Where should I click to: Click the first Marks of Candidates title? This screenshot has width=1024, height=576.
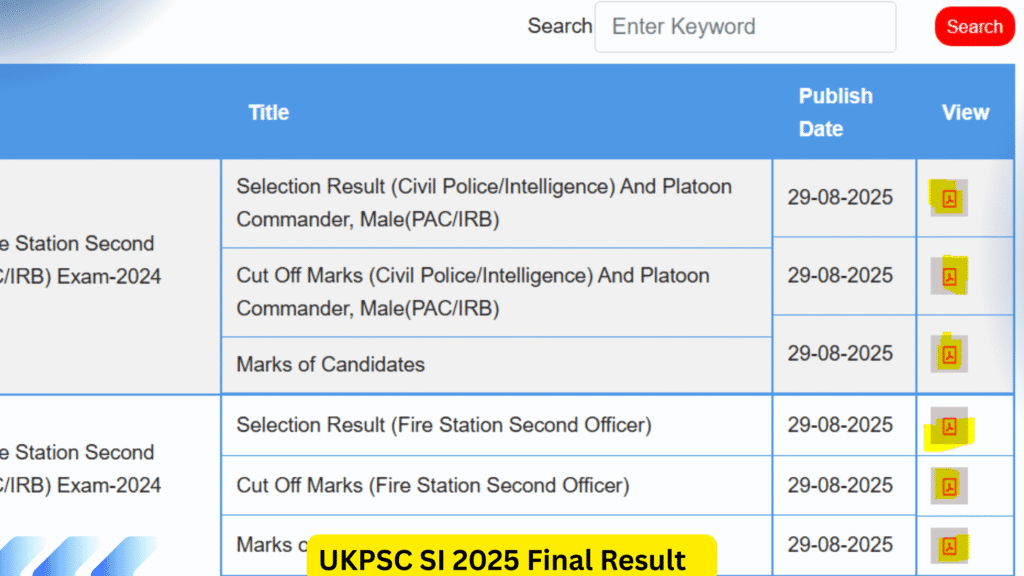[330, 364]
